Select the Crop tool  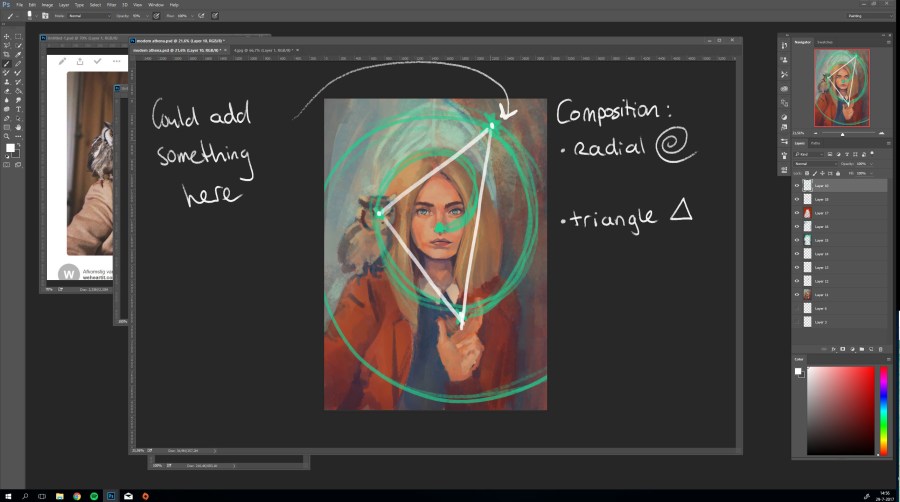[x=7, y=54]
